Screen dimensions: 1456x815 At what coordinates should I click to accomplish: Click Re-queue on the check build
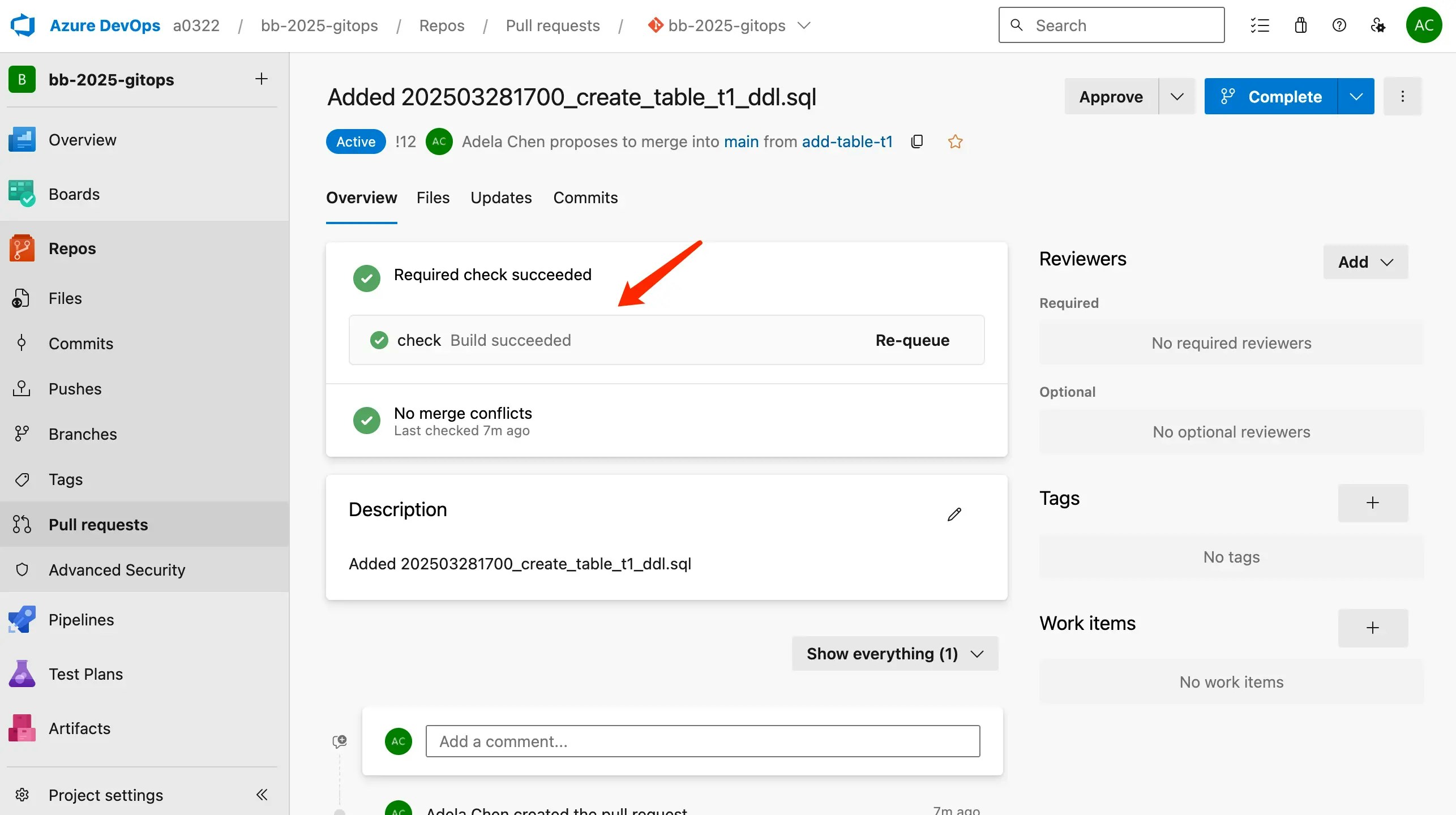912,340
